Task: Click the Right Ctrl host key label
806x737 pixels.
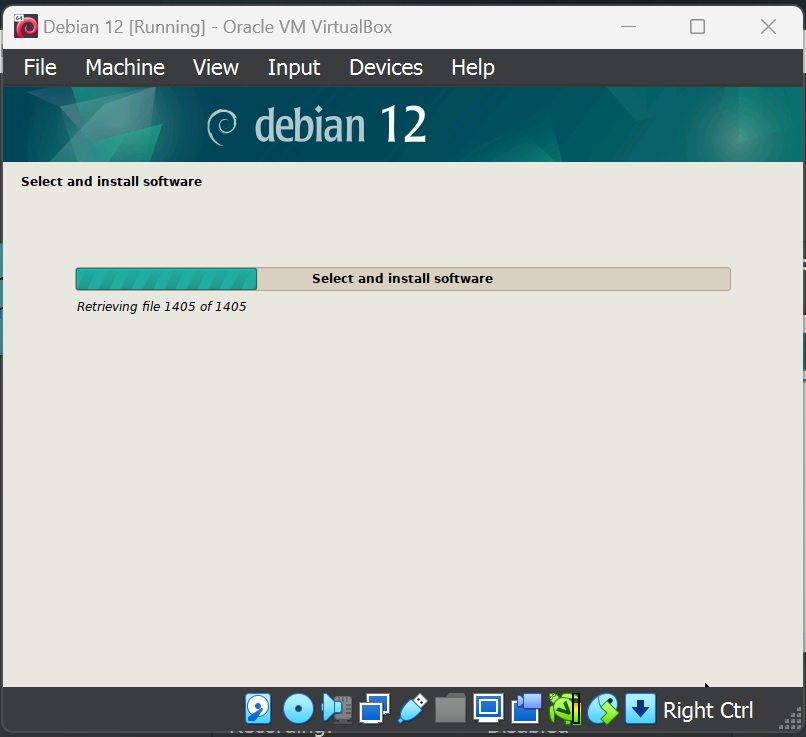Action: [x=708, y=710]
